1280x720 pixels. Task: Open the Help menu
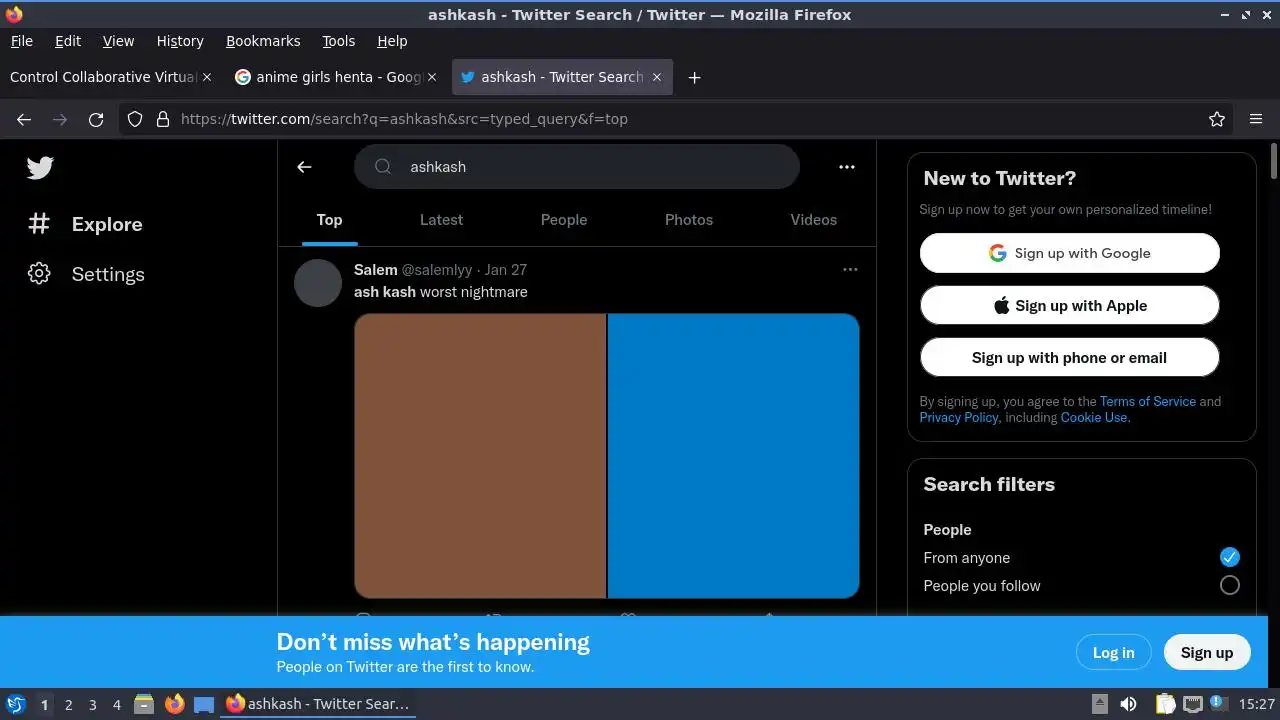click(392, 41)
